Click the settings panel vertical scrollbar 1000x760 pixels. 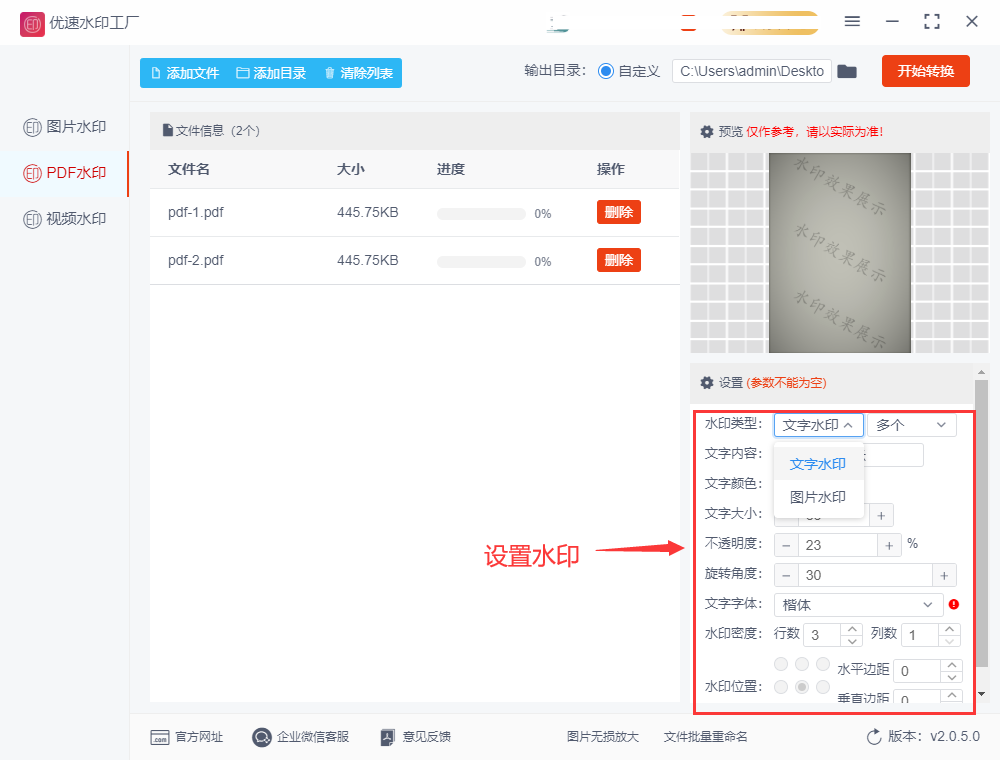point(981,523)
